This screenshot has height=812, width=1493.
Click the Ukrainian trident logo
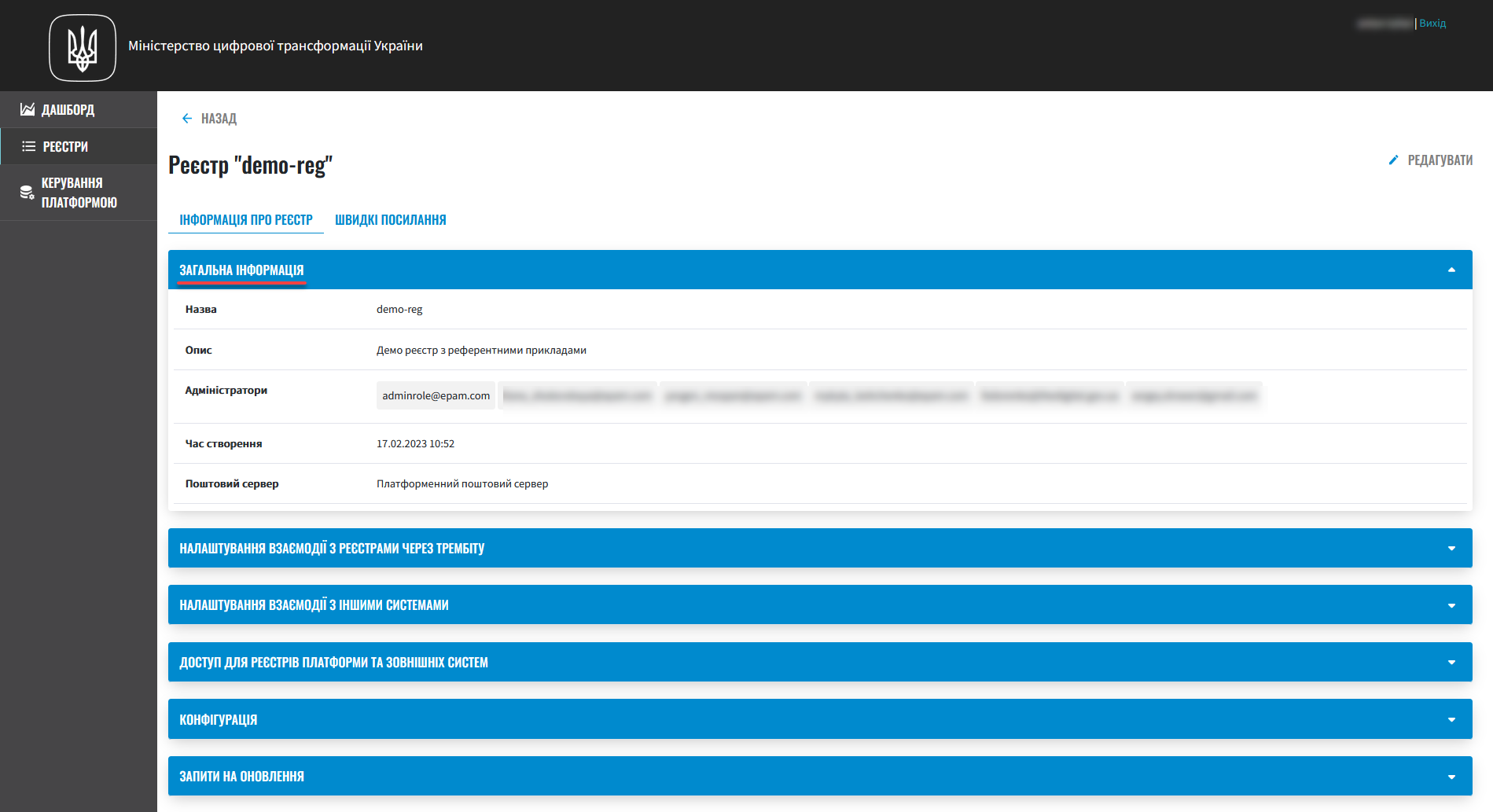click(83, 48)
